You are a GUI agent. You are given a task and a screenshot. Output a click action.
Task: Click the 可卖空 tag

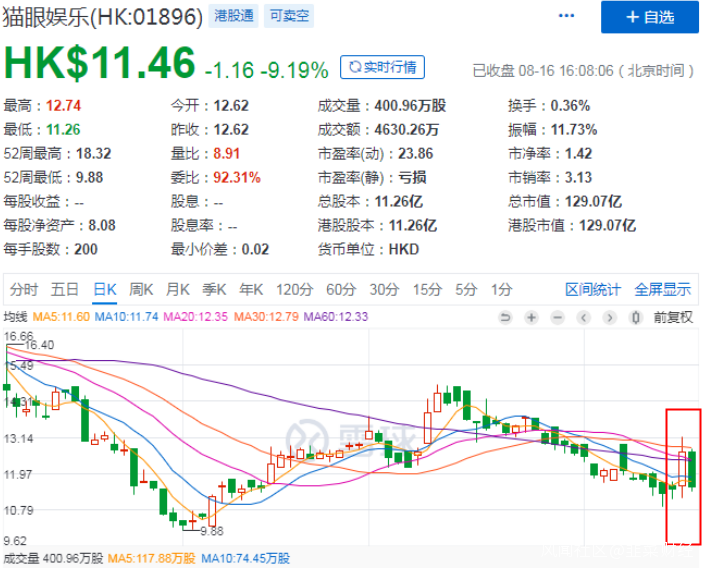(289, 16)
